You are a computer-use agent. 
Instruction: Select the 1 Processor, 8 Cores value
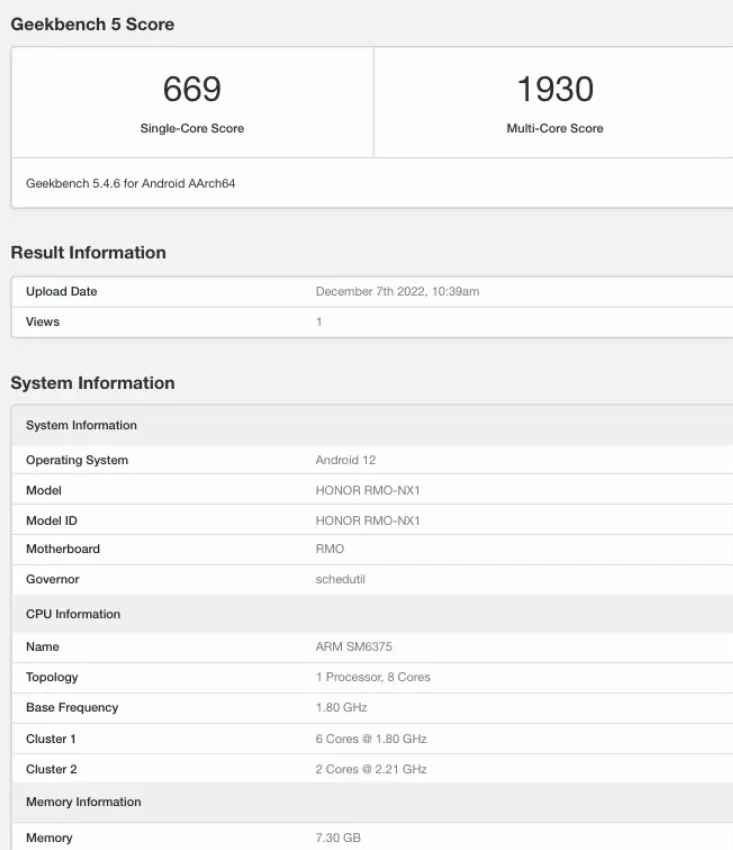tap(373, 677)
